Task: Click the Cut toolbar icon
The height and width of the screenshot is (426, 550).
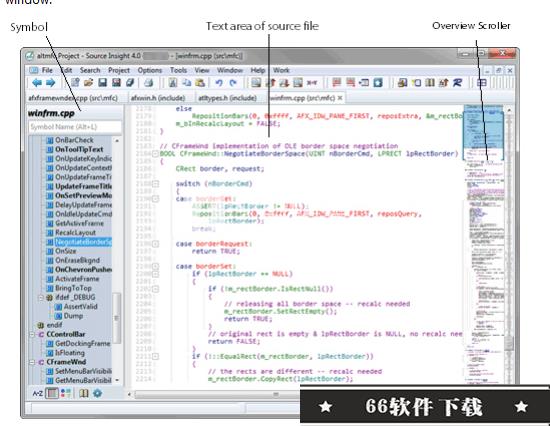Action: [173, 83]
